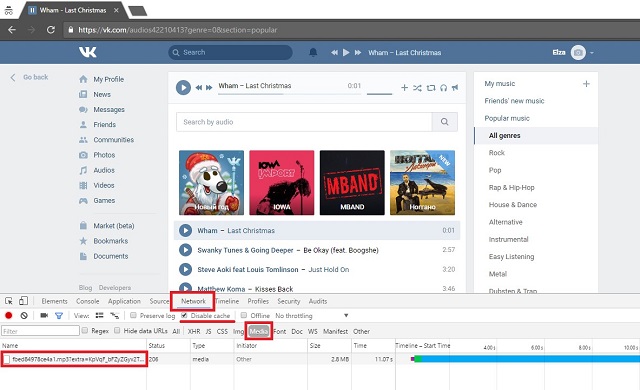This screenshot has width=640, height=390.
Task: Skip to previous track in top header
Action: (334, 53)
